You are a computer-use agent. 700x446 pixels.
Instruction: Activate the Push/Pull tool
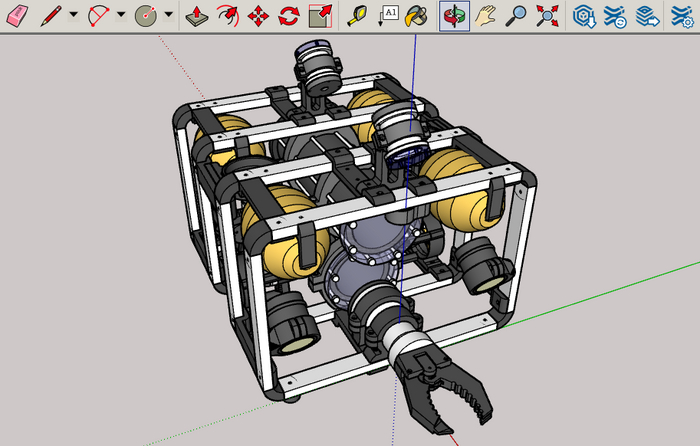tap(197, 15)
